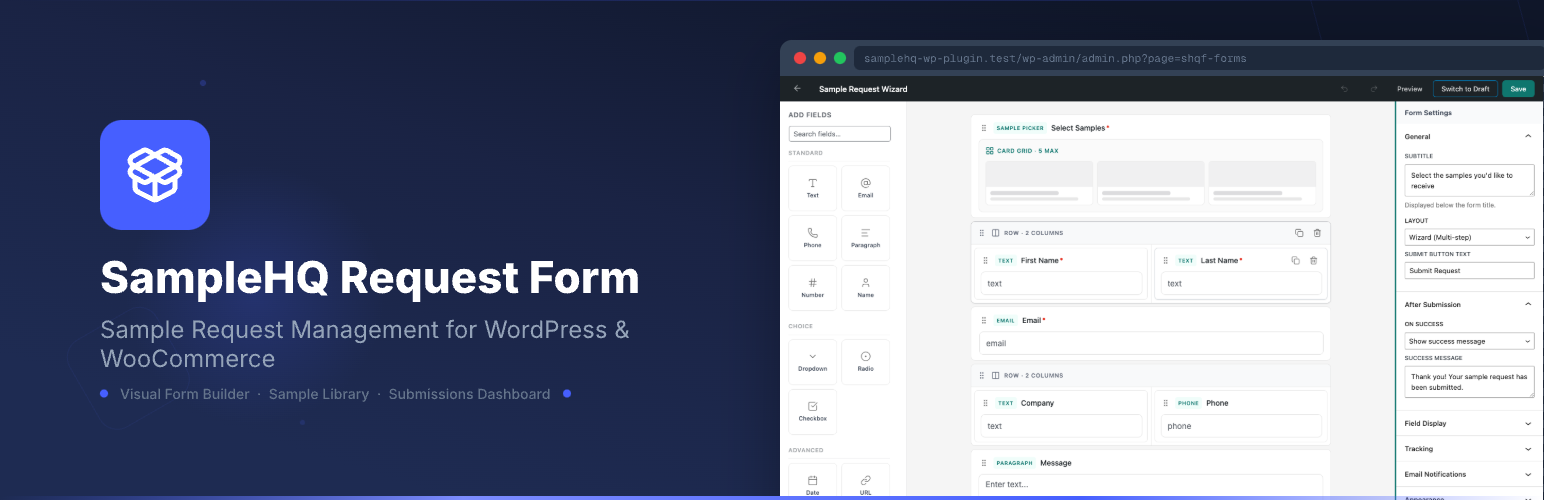Add a Radio field from Choice section

[865, 362]
